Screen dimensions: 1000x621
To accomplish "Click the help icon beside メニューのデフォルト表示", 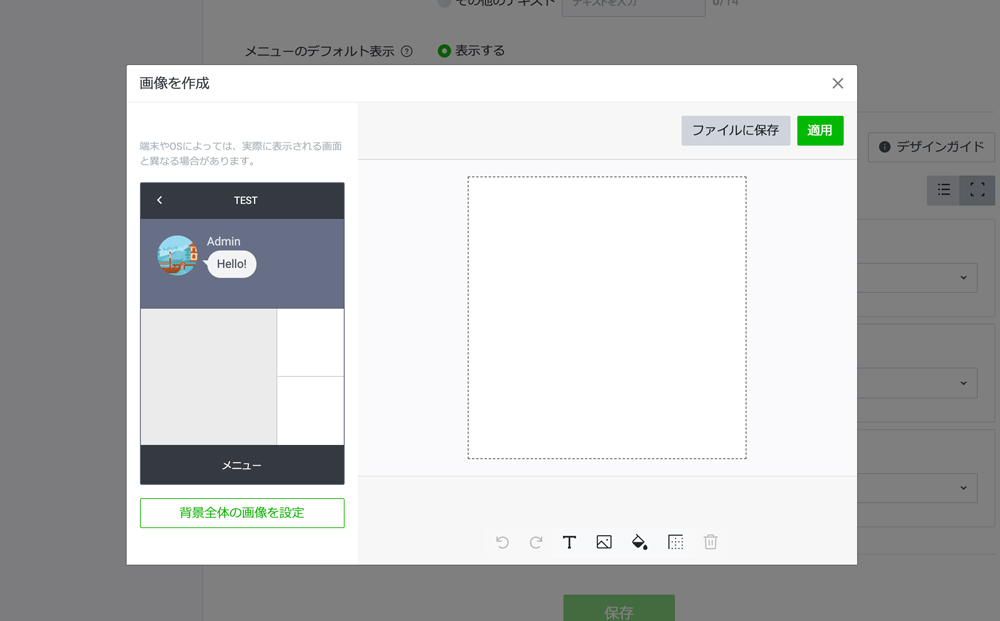I will [406, 51].
